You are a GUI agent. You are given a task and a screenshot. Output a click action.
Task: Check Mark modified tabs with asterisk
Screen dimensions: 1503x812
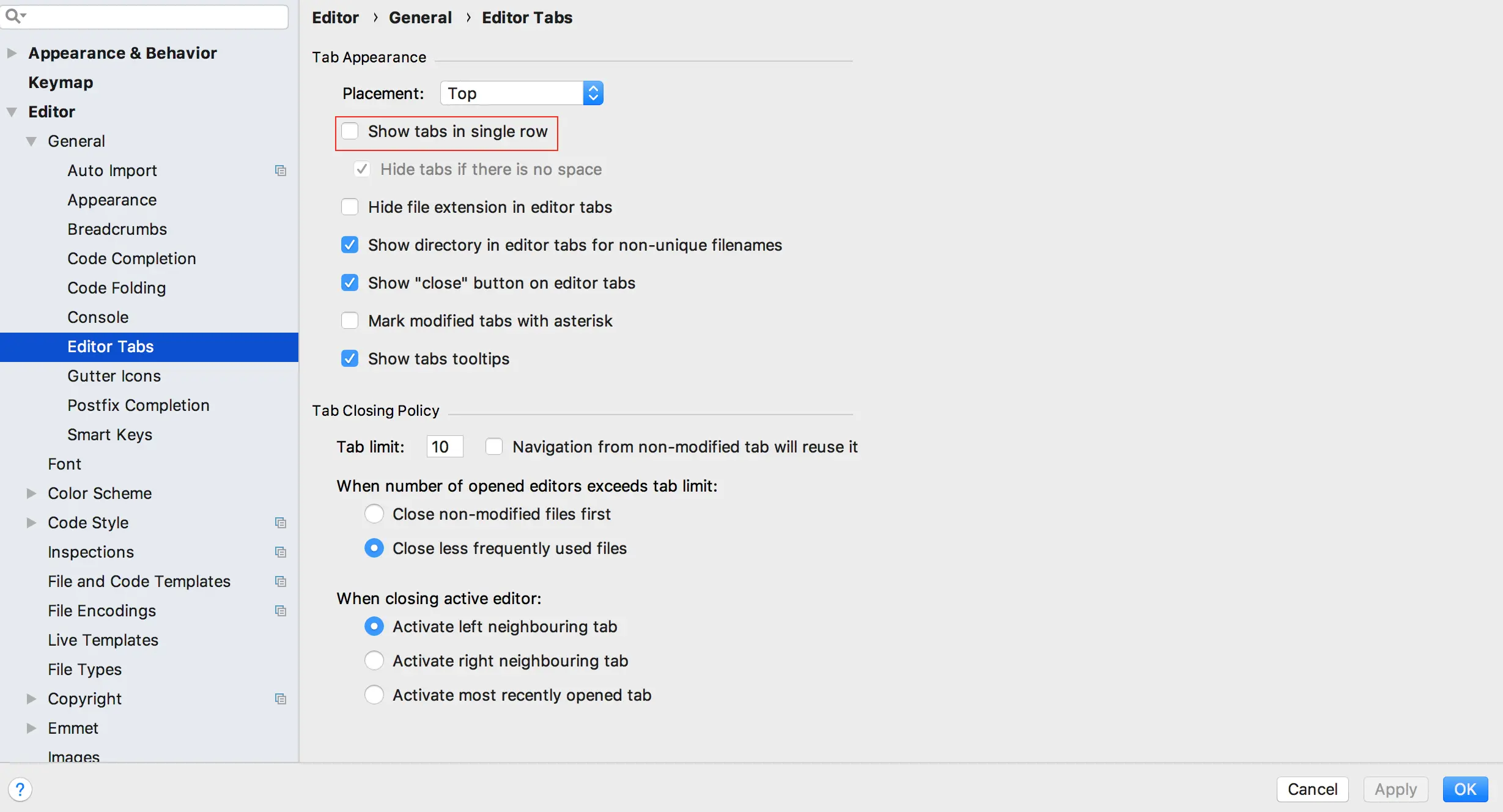coord(350,321)
